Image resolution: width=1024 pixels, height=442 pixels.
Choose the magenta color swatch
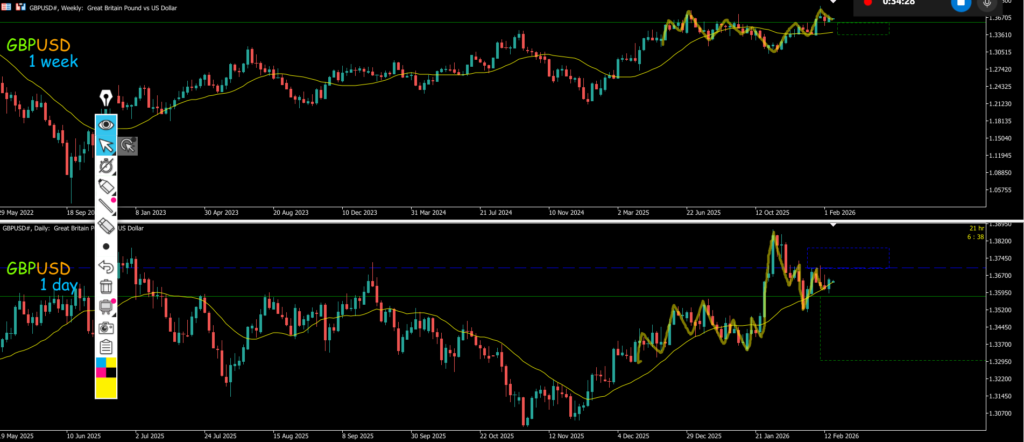click(101, 374)
